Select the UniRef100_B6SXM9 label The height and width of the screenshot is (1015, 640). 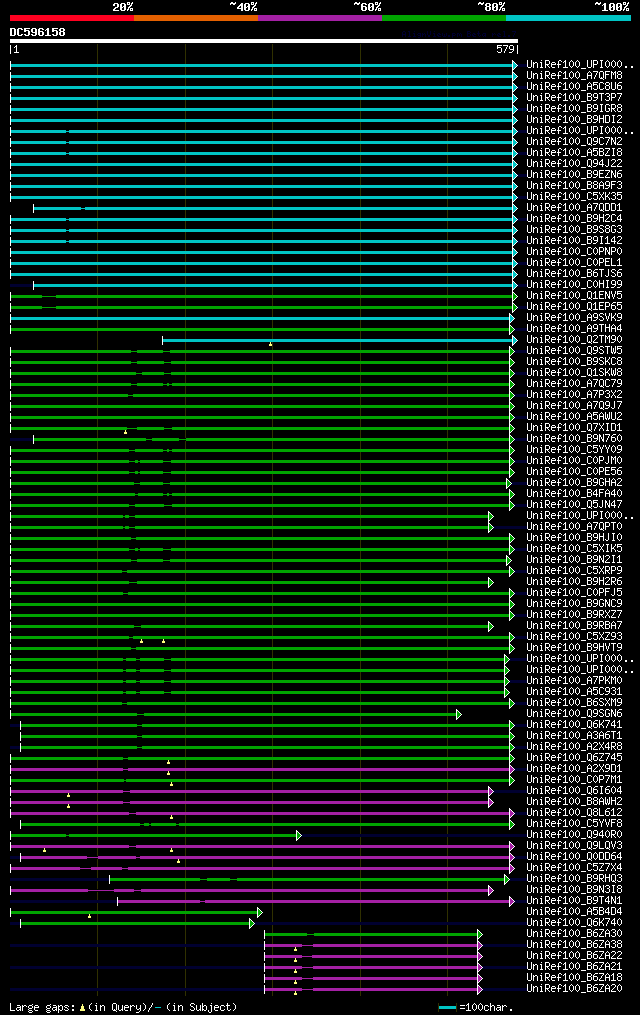click(x=574, y=702)
